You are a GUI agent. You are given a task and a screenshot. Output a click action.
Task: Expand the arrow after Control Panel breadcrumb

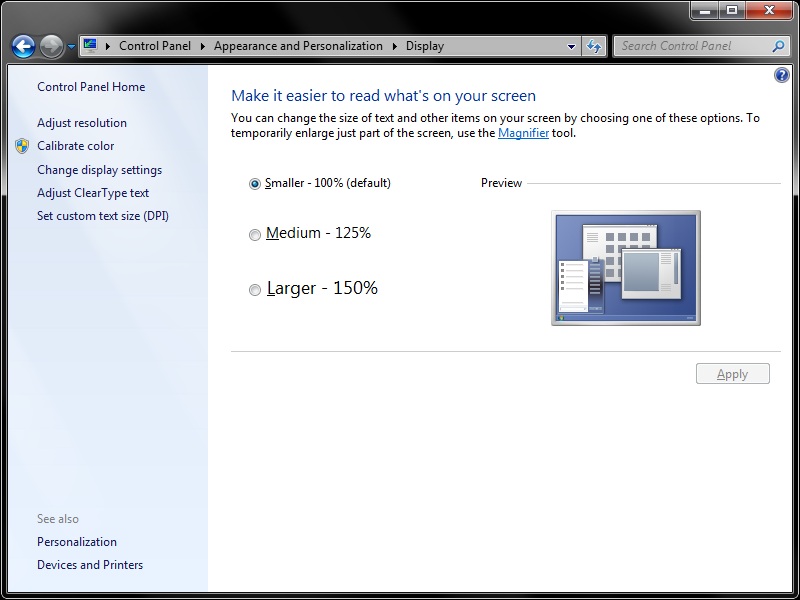click(x=203, y=46)
